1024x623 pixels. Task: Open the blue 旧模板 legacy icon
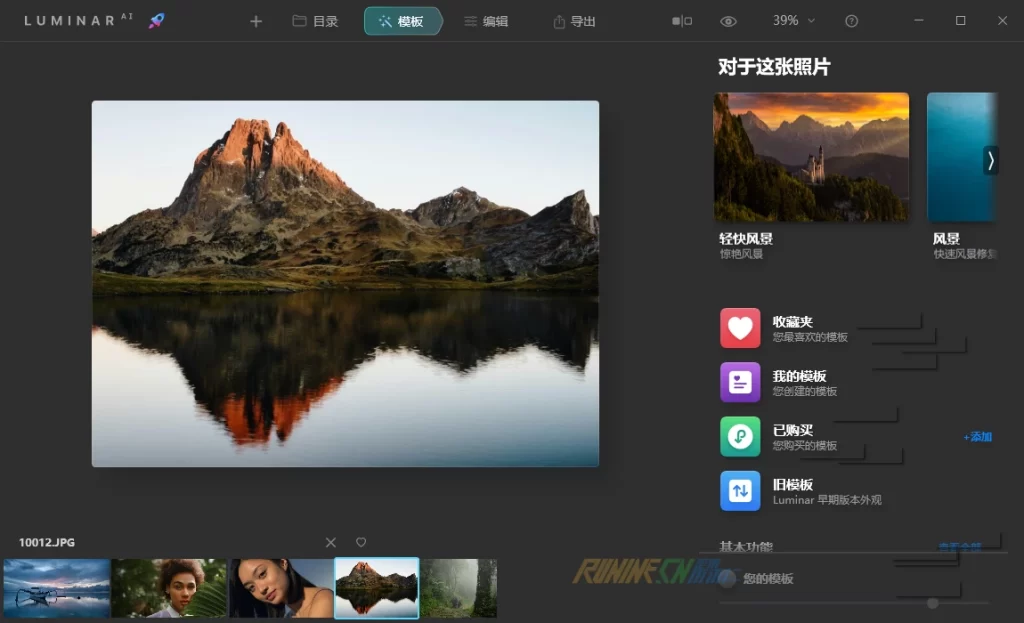[x=740, y=491]
